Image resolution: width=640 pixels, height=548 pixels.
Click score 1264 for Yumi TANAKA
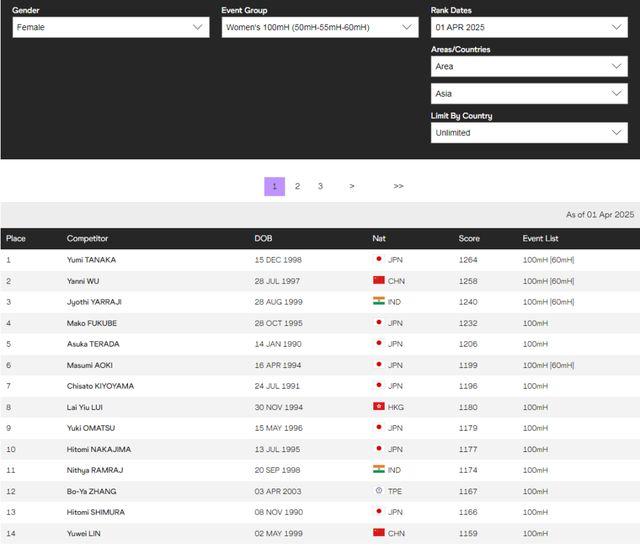pyautogui.click(x=468, y=260)
